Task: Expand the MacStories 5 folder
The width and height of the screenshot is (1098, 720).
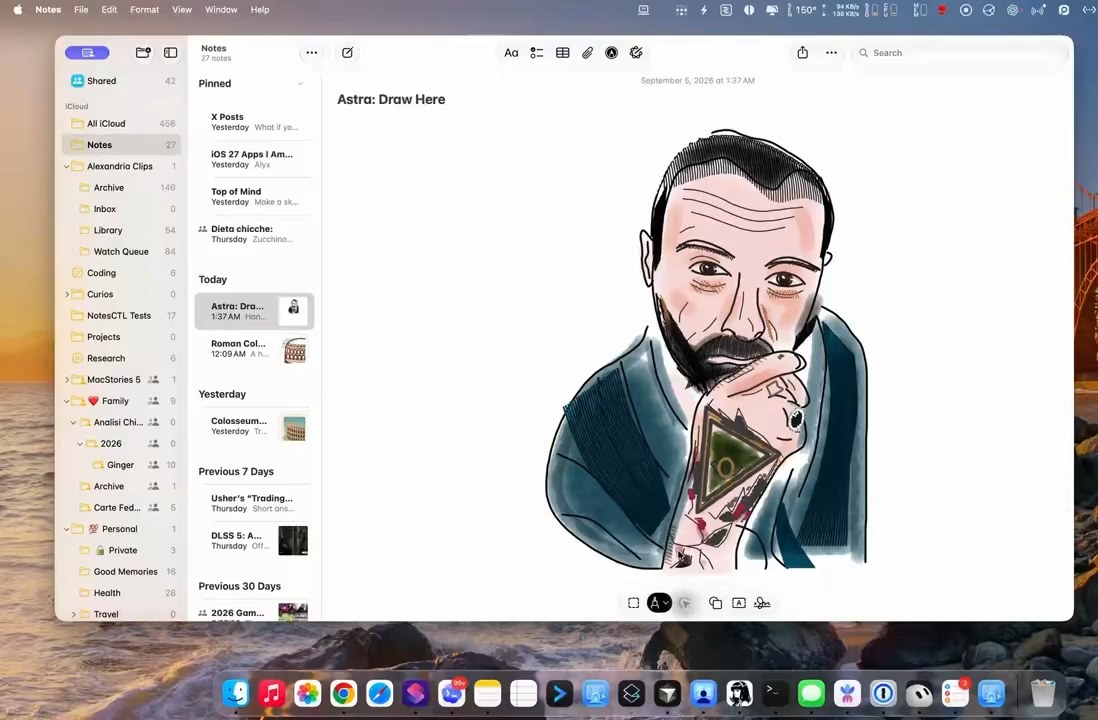Action: coord(67,380)
